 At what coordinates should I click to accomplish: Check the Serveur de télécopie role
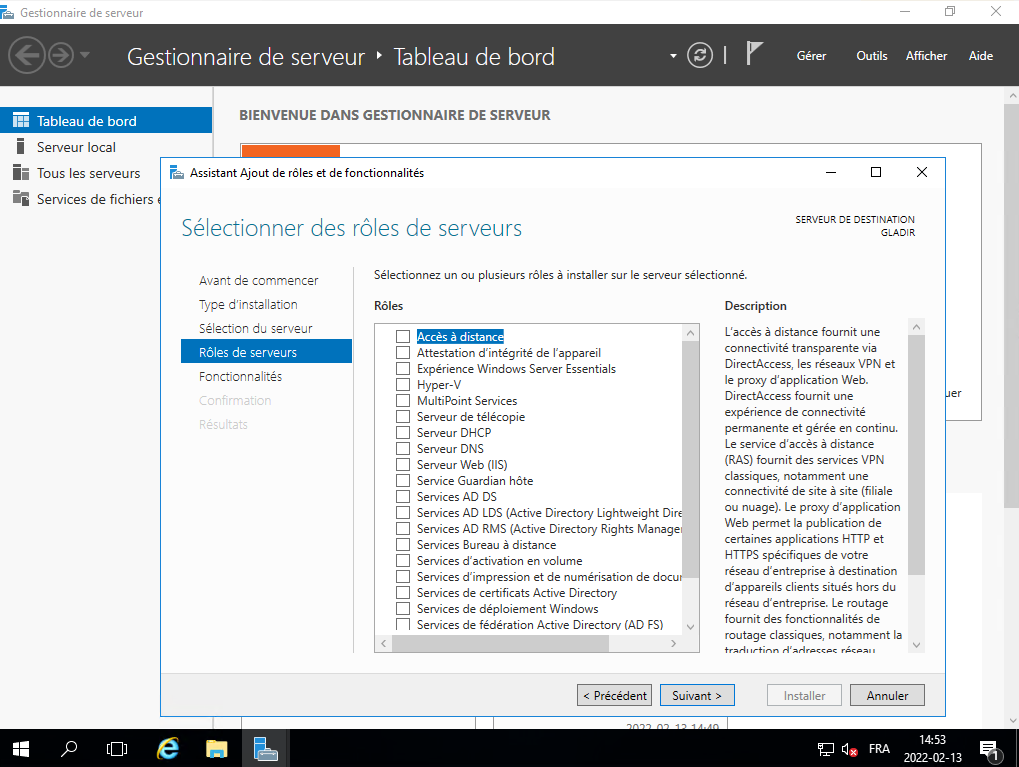point(403,417)
